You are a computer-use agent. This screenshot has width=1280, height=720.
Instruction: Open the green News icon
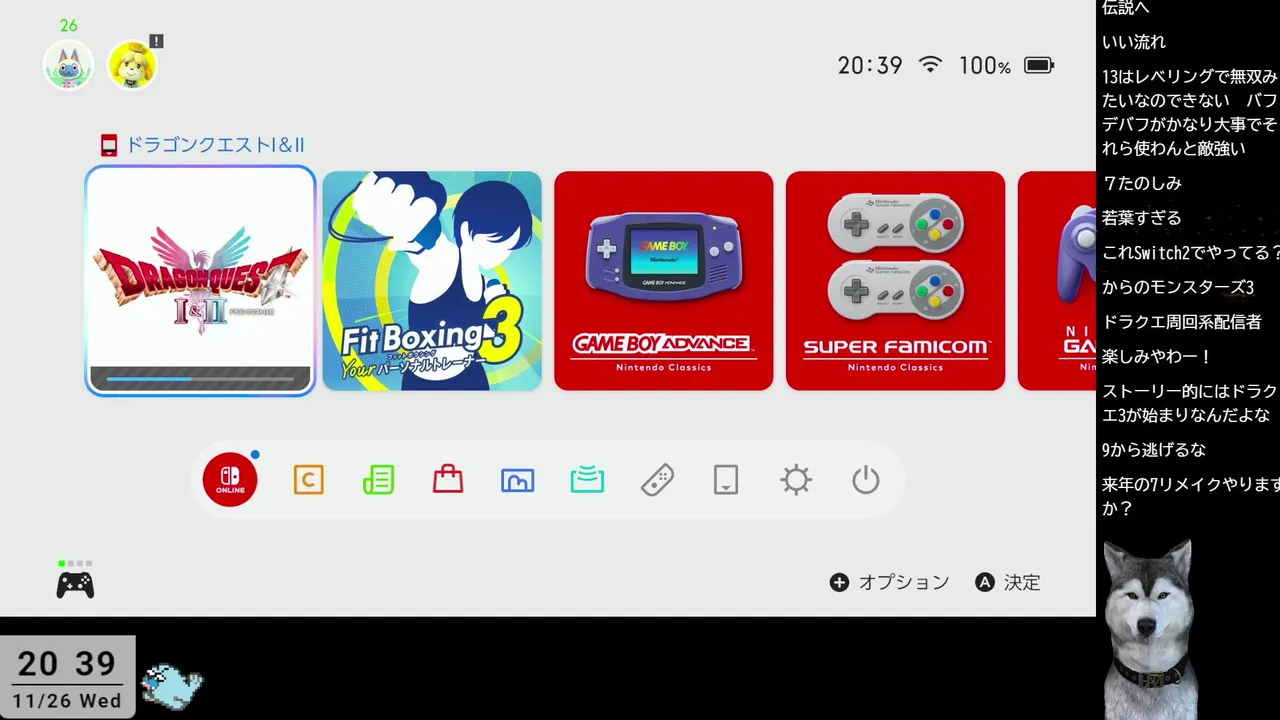[x=378, y=480]
